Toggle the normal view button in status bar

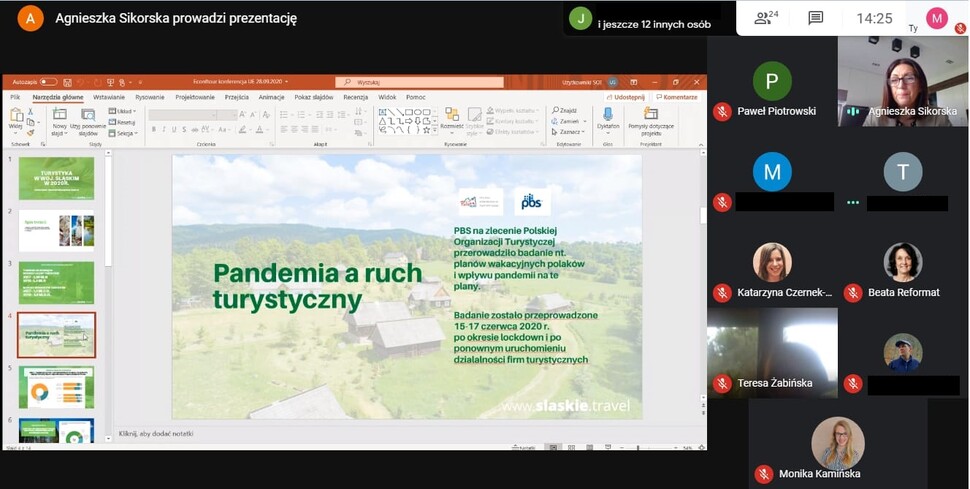coord(553,447)
